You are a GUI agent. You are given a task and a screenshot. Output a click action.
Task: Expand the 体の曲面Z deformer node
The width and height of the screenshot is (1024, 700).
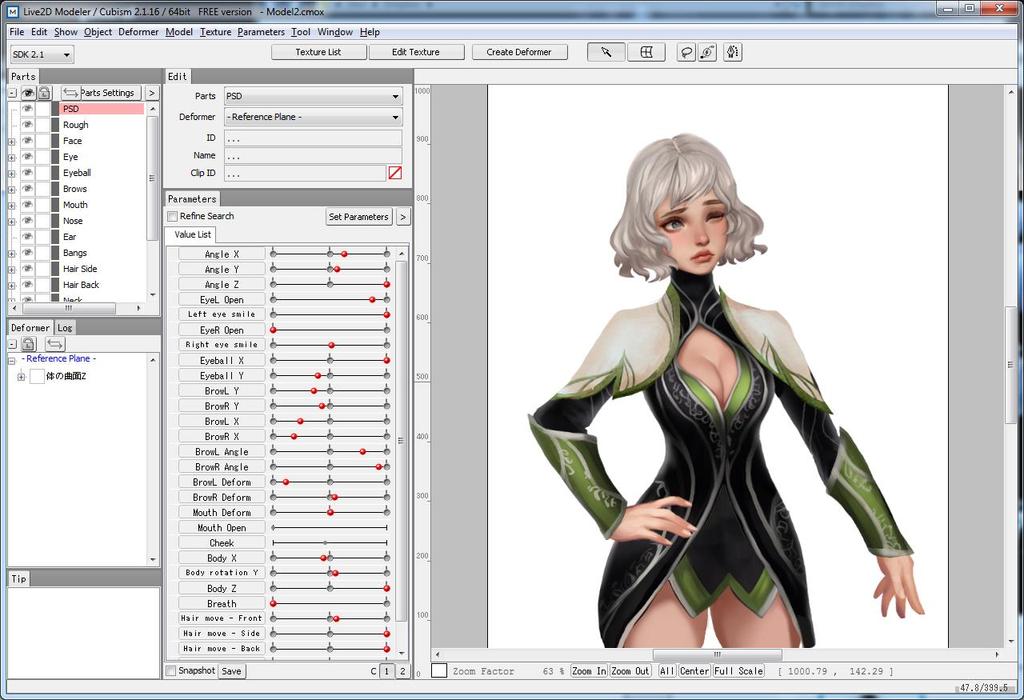pyautogui.click(x=21, y=377)
